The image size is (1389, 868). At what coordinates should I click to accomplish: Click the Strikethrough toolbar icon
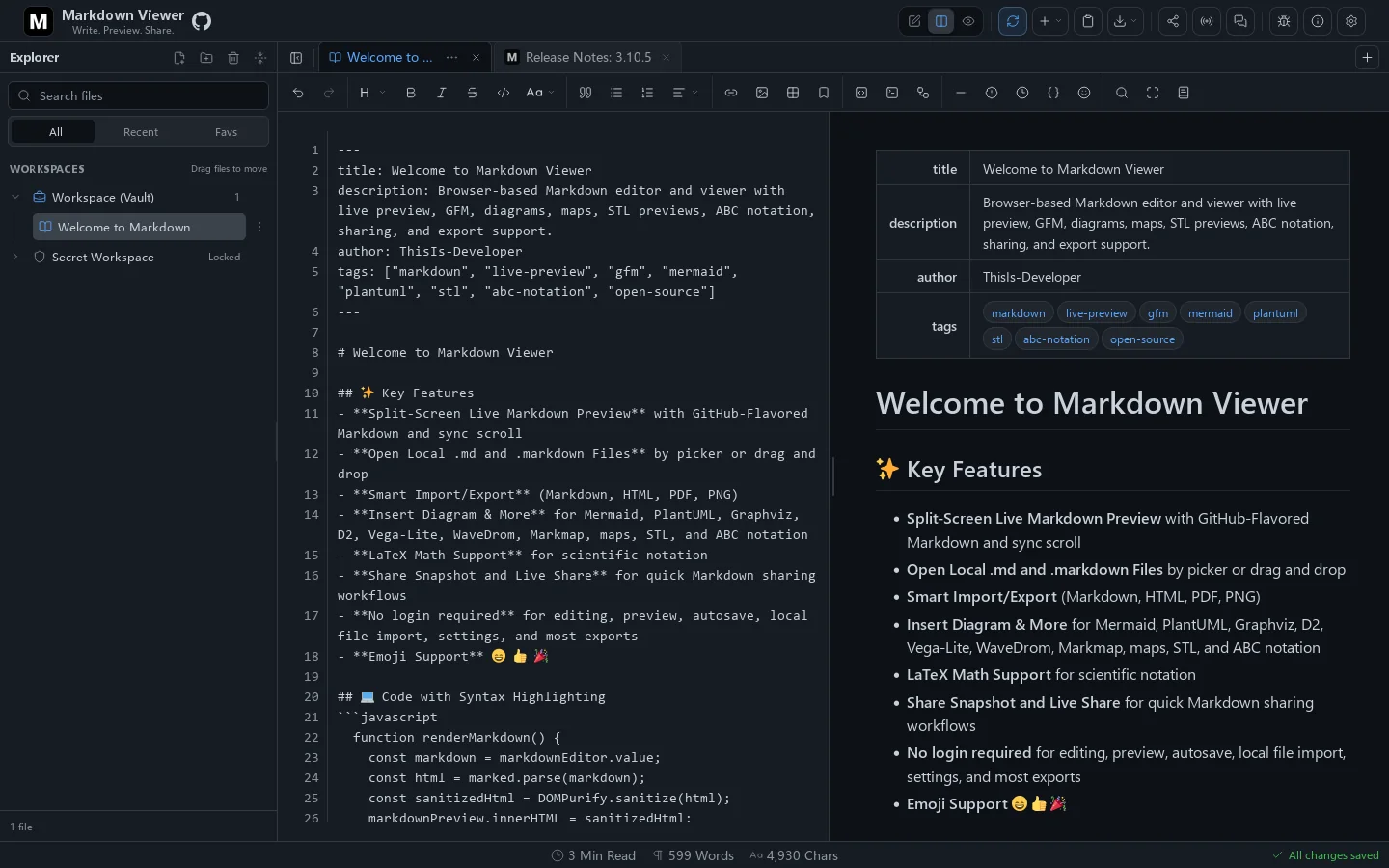473,93
